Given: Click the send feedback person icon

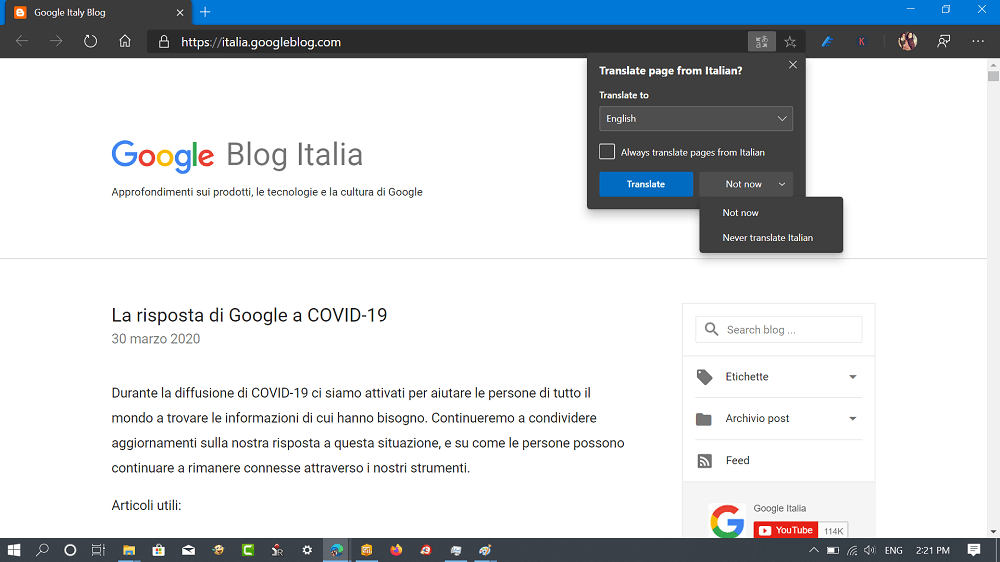Looking at the screenshot, I should [x=944, y=42].
